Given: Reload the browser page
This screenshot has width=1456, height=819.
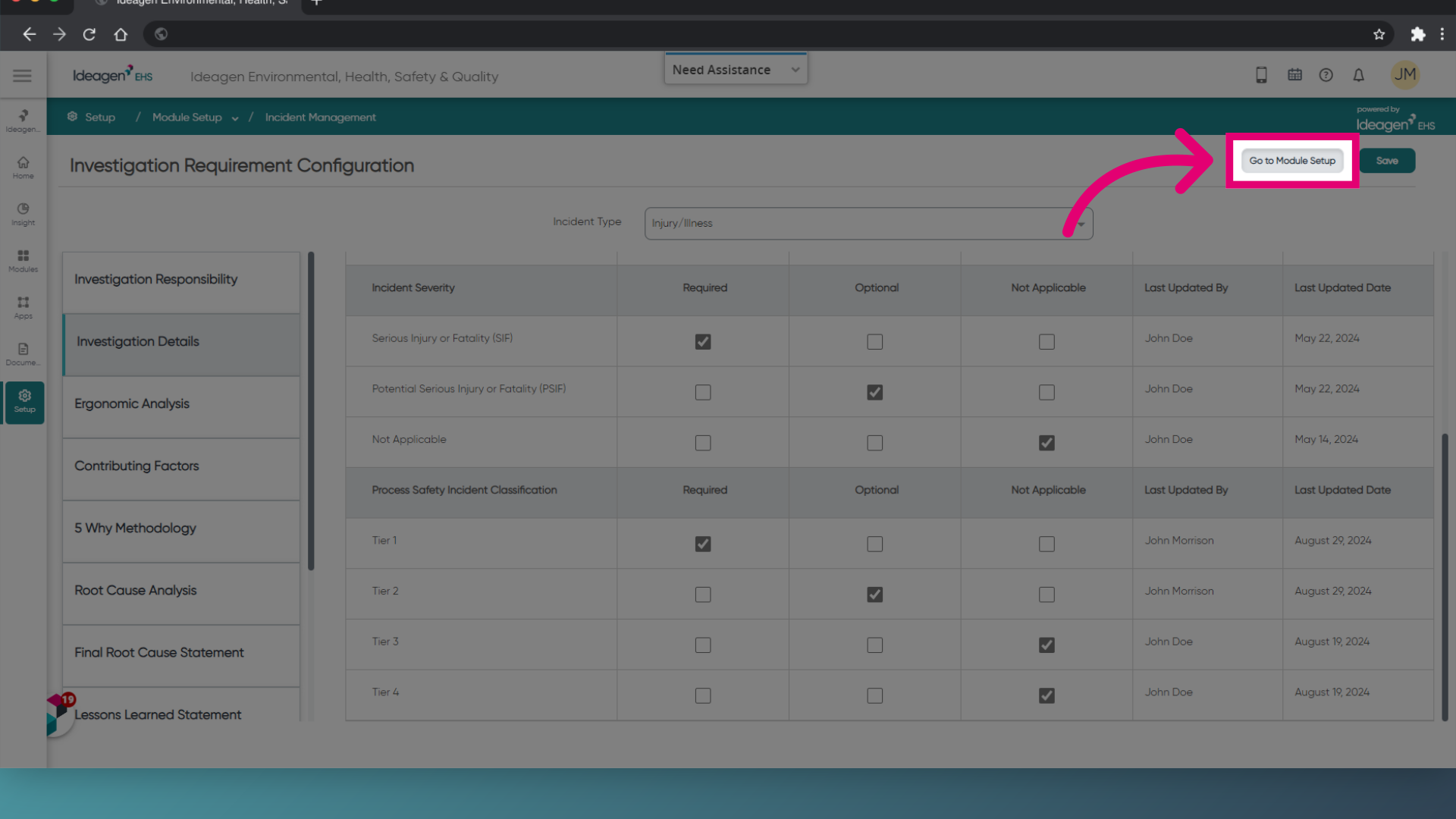Looking at the screenshot, I should 89,34.
